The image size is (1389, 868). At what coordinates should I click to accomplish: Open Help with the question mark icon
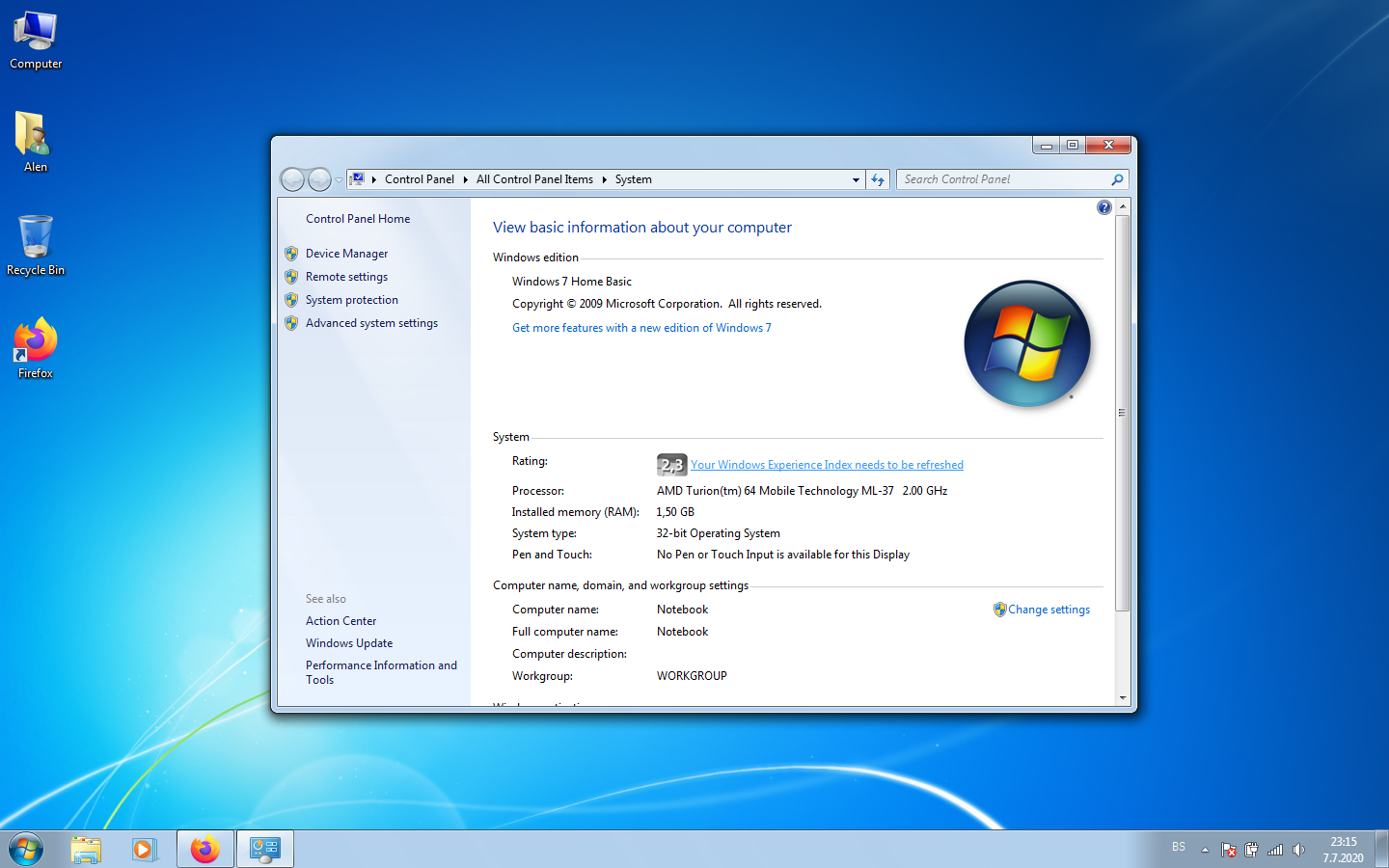click(x=1104, y=207)
